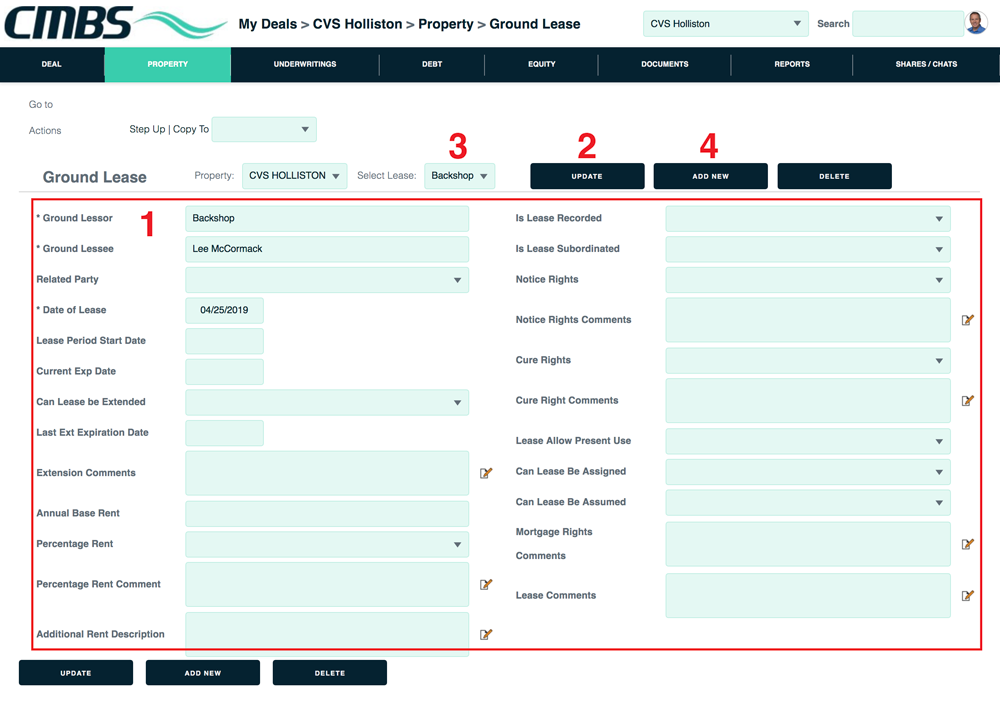Click the Annual Base Rent field

(327, 514)
